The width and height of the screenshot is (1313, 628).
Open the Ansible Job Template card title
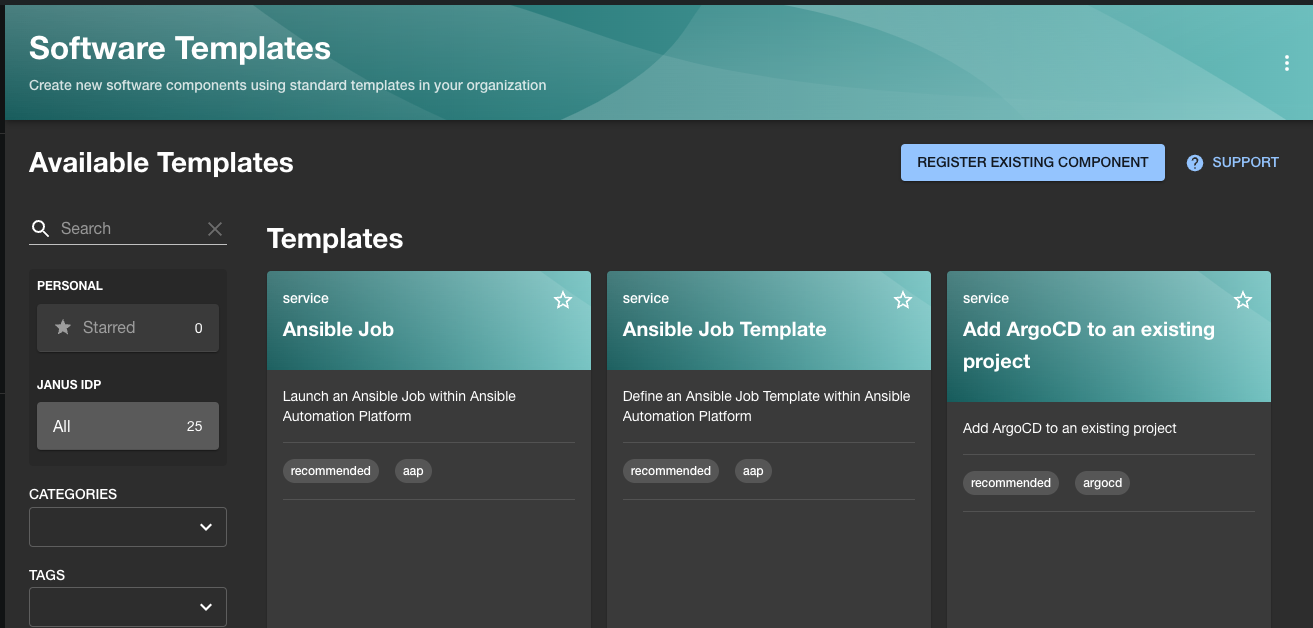point(724,329)
